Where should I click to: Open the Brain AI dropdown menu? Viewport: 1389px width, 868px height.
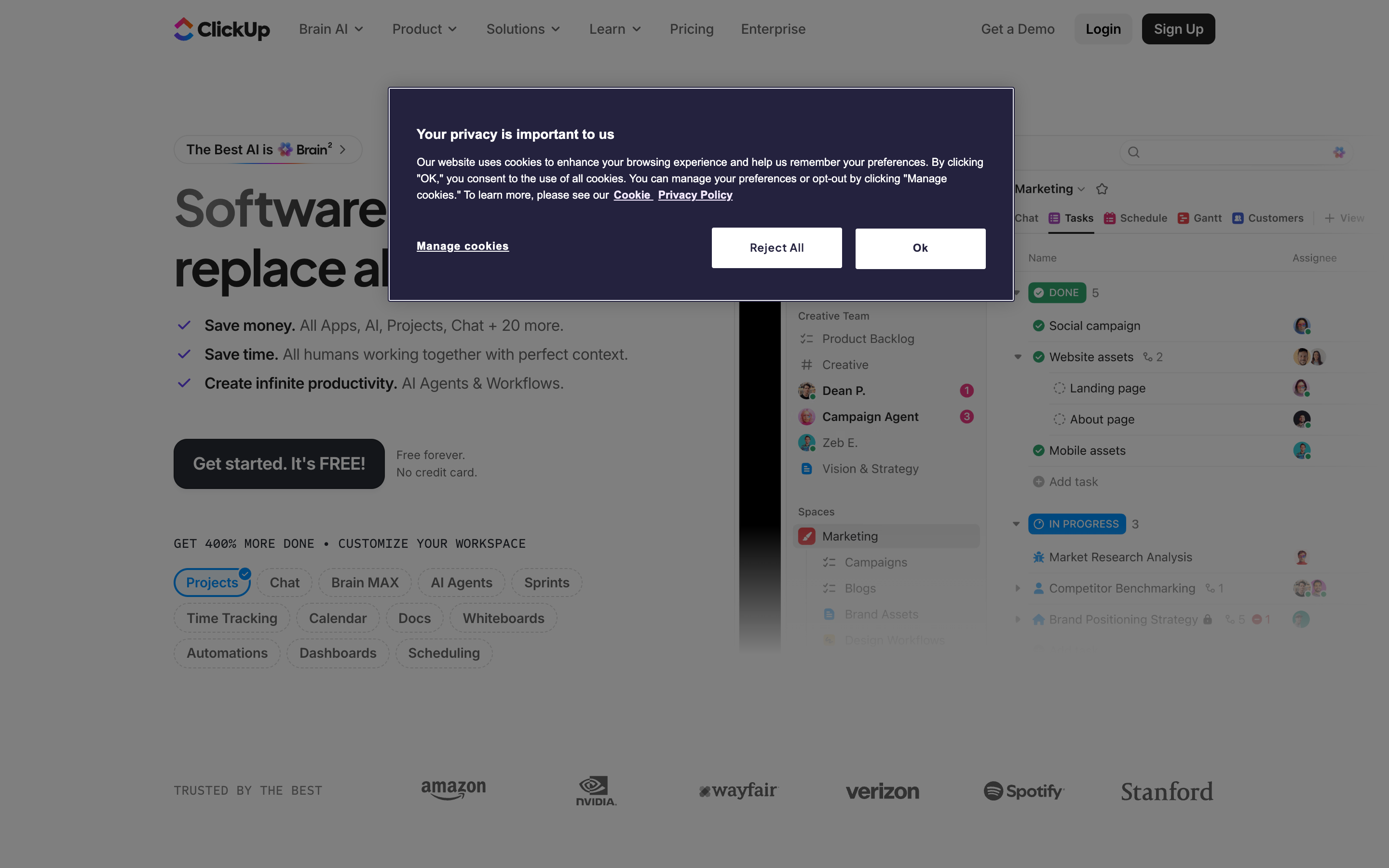331,29
